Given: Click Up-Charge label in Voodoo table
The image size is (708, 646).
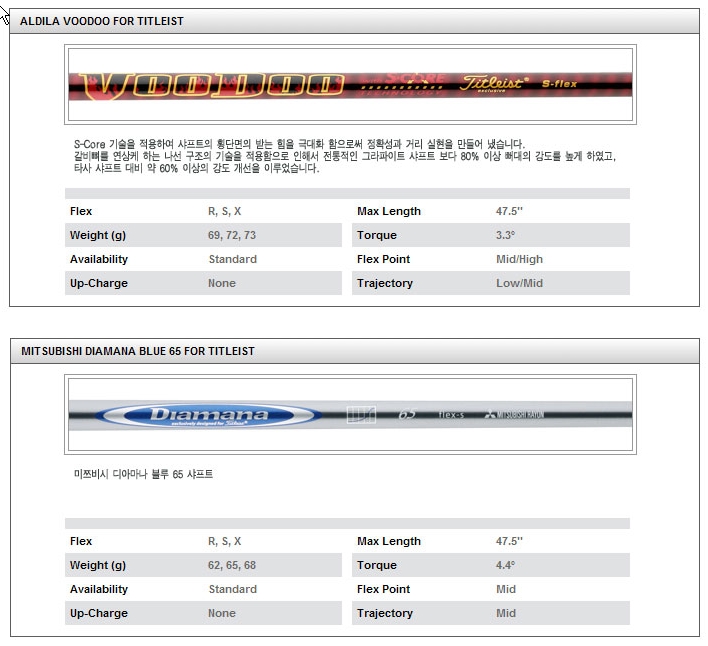Looking at the screenshot, I should [x=99, y=283].
